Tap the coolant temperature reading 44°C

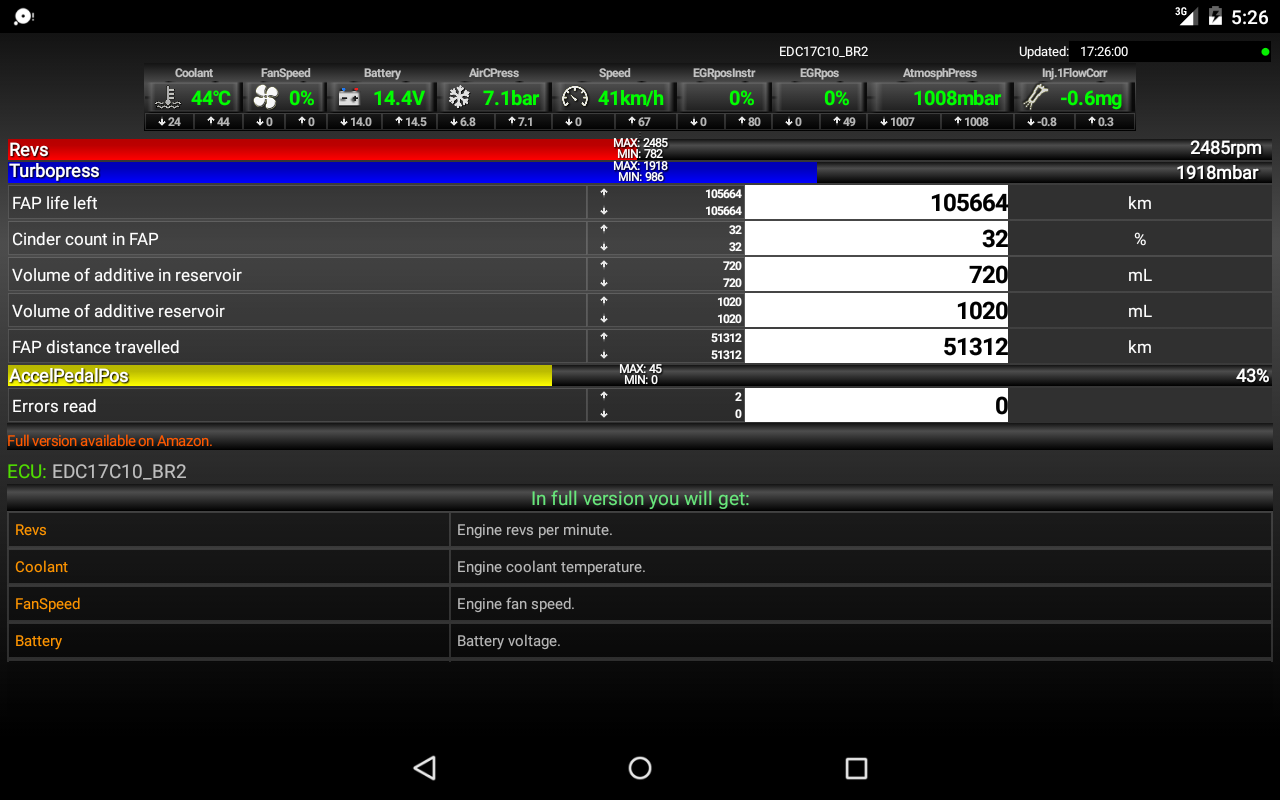tap(211, 98)
